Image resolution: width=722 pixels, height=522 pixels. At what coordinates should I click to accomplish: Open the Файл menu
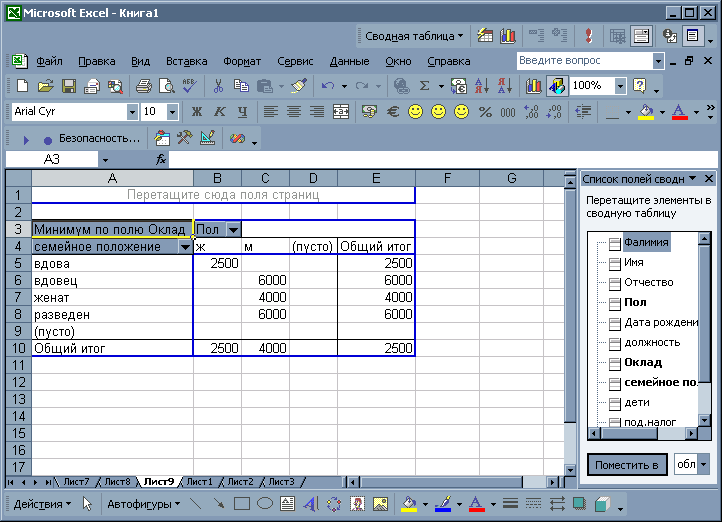coord(49,61)
